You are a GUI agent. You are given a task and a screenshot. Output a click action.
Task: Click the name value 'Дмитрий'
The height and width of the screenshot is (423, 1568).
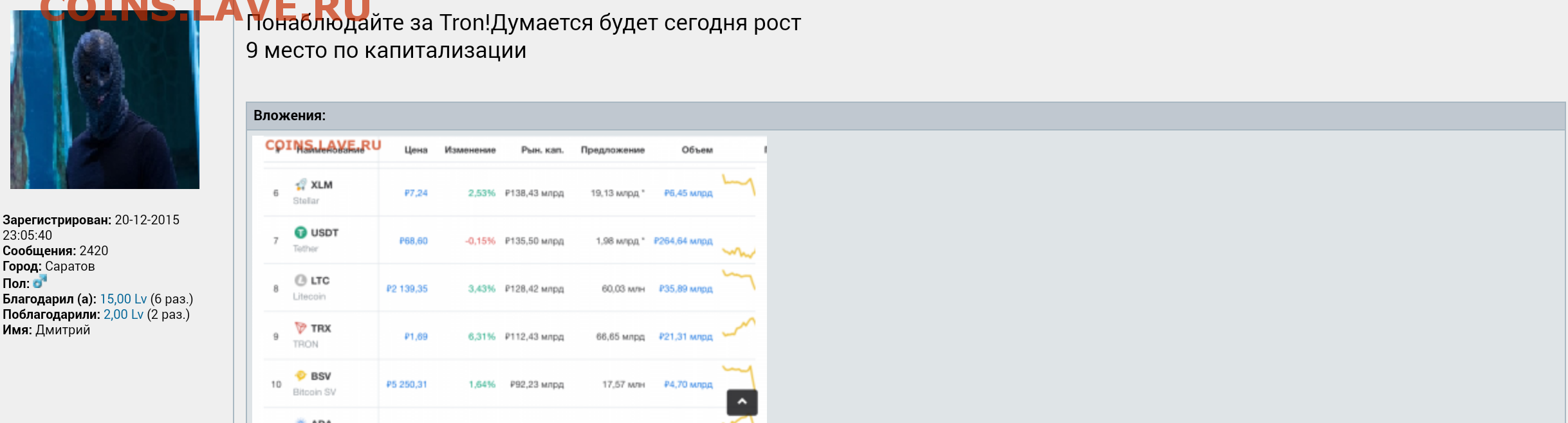tap(63, 330)
